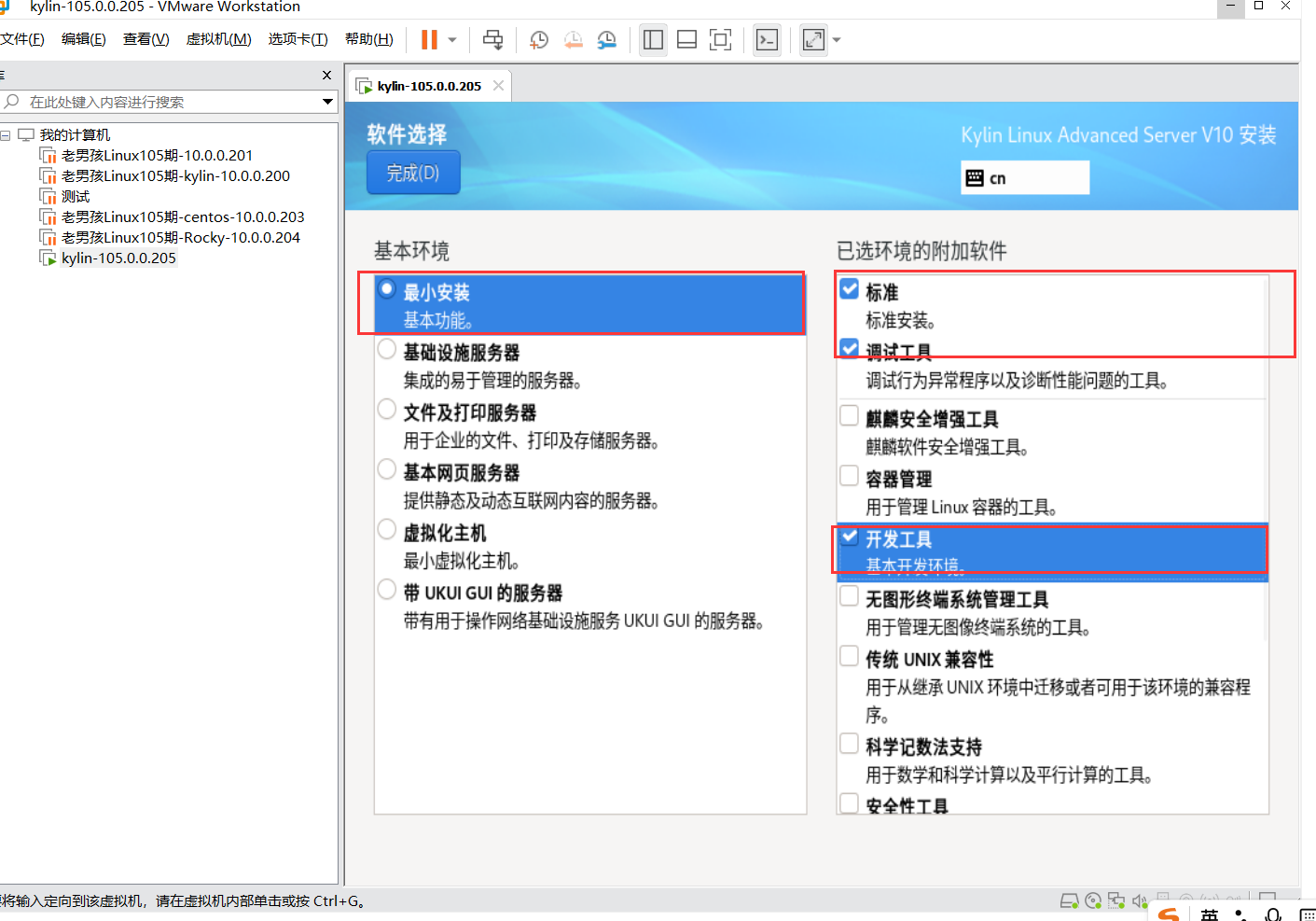
Task: Collapse the 我的计算机 tree node
Action: [x=6, y=135]
